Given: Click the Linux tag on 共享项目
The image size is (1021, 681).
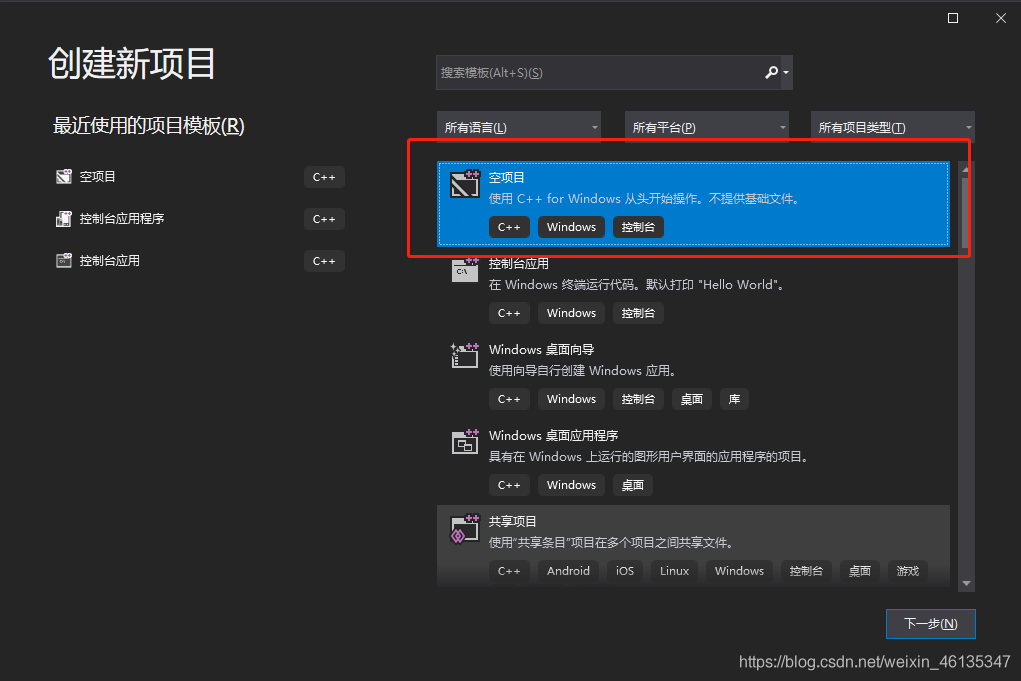Looking at the screenshot, I should [674, 570].
